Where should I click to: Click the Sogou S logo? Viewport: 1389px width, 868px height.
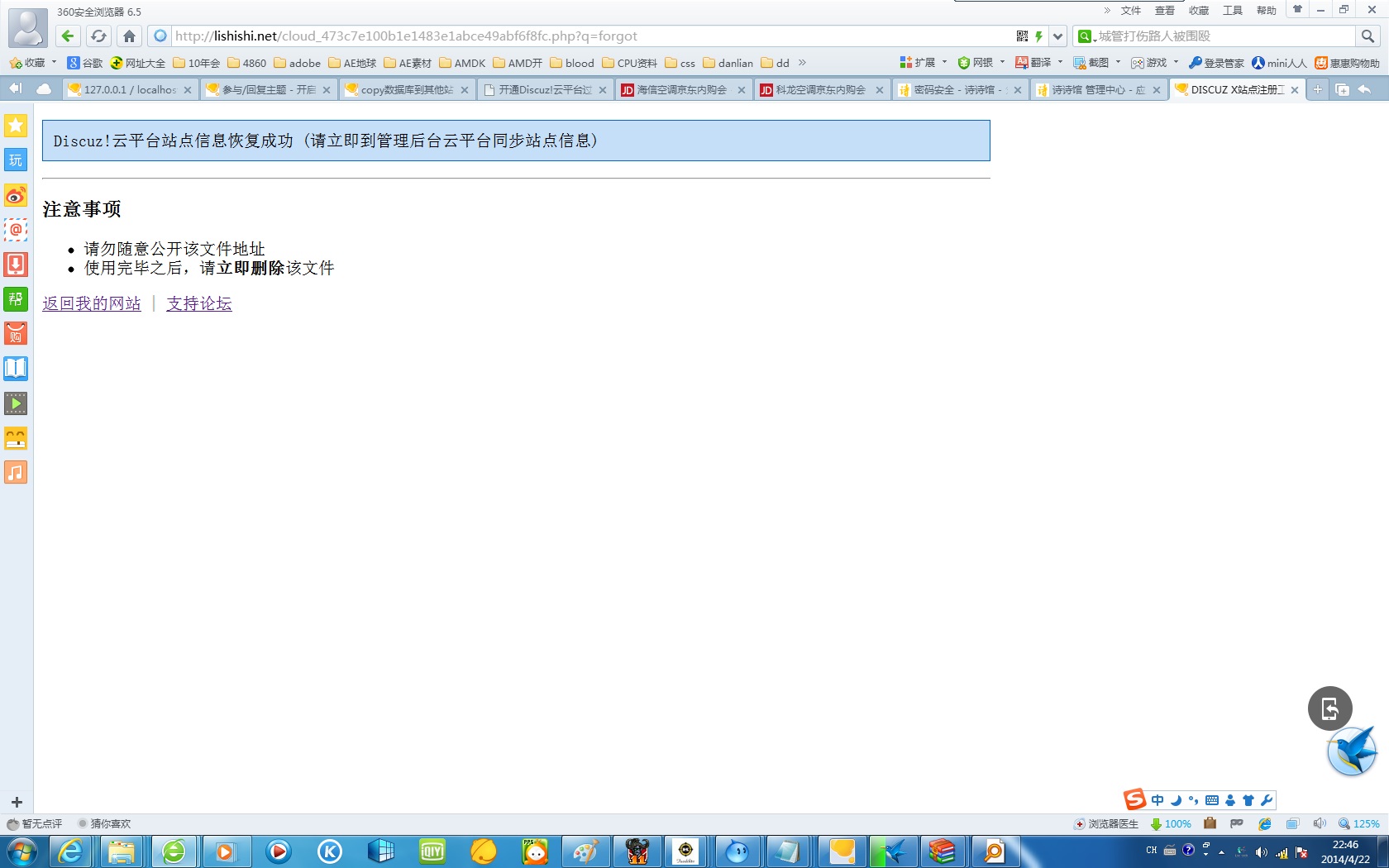pyautogui.click(x=1134, y=799)
